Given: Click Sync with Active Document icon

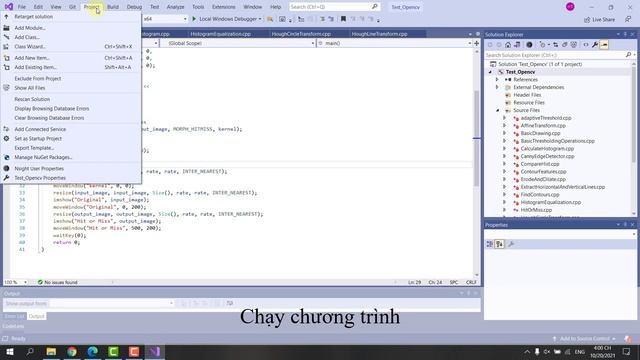Looking at the screenshot, I should tap(555, 44).
